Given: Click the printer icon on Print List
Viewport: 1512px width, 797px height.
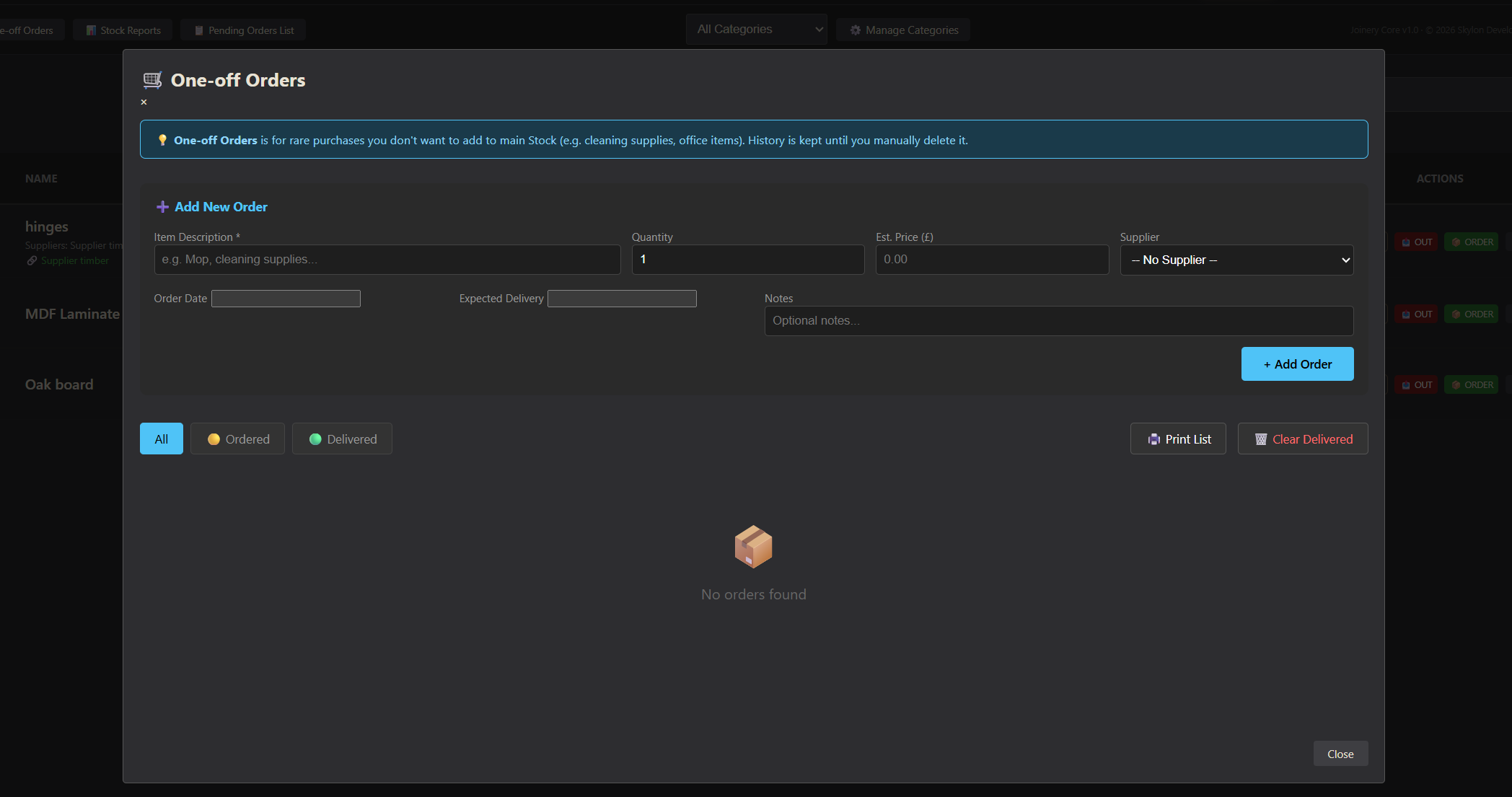Looking at the screenshot, I should pos(1153,439).
